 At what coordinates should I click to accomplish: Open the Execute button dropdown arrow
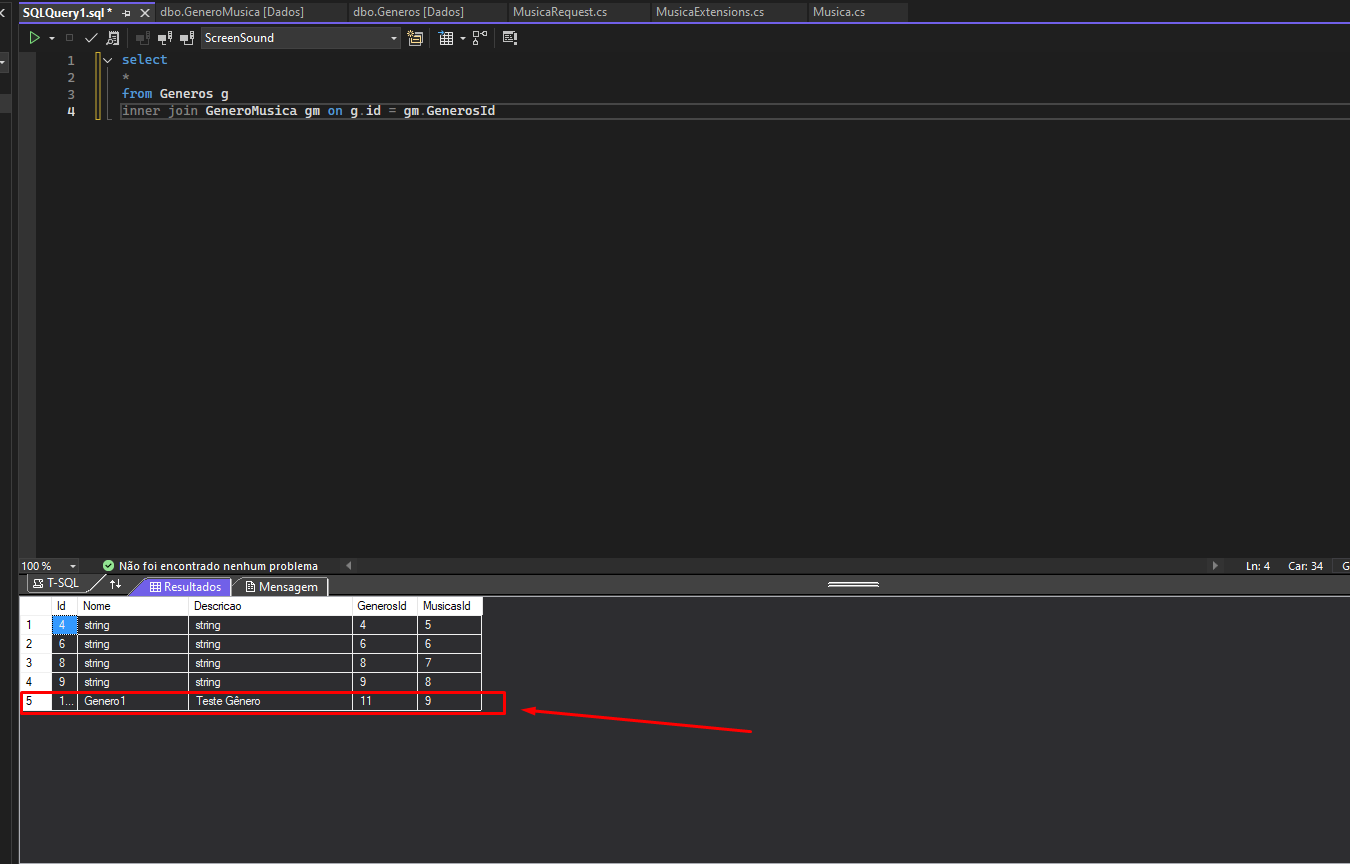pyautogui.click(x=52, y=38)
